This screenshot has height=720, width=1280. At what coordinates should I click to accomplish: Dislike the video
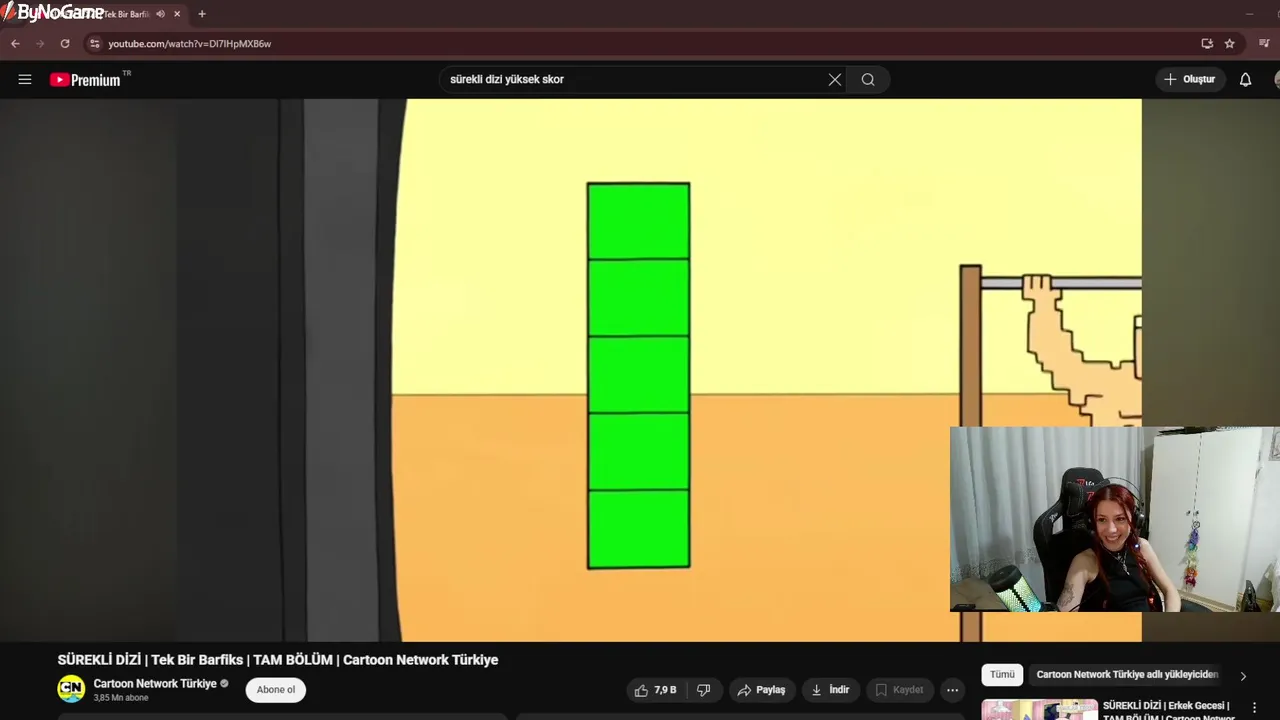coord(704,690)
